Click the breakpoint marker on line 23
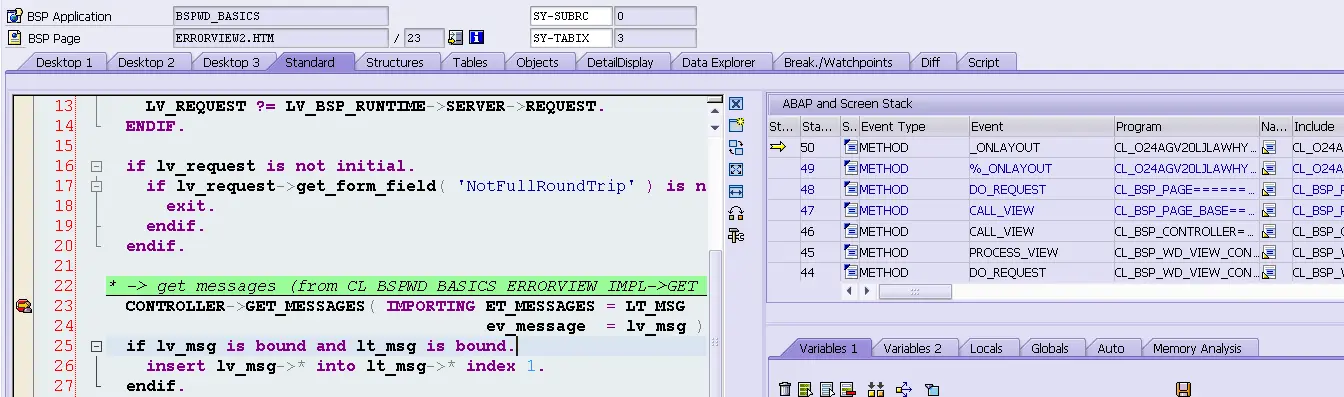Image resolution: width=1344 pixels, height=397 pixels. tap(23, 306)
